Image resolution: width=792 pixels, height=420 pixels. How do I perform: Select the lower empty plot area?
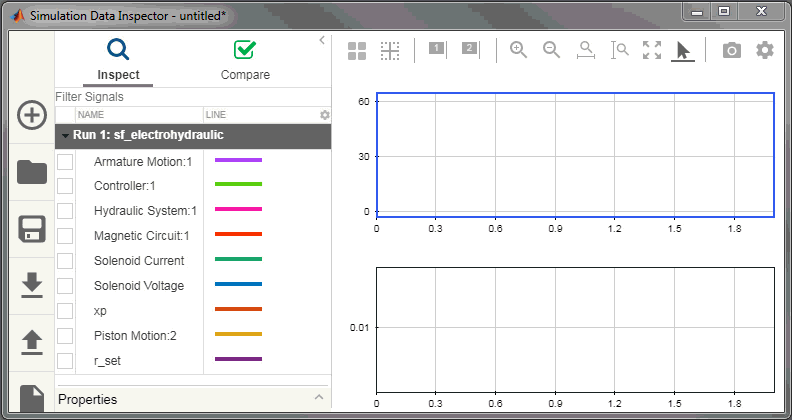(575, 330)
